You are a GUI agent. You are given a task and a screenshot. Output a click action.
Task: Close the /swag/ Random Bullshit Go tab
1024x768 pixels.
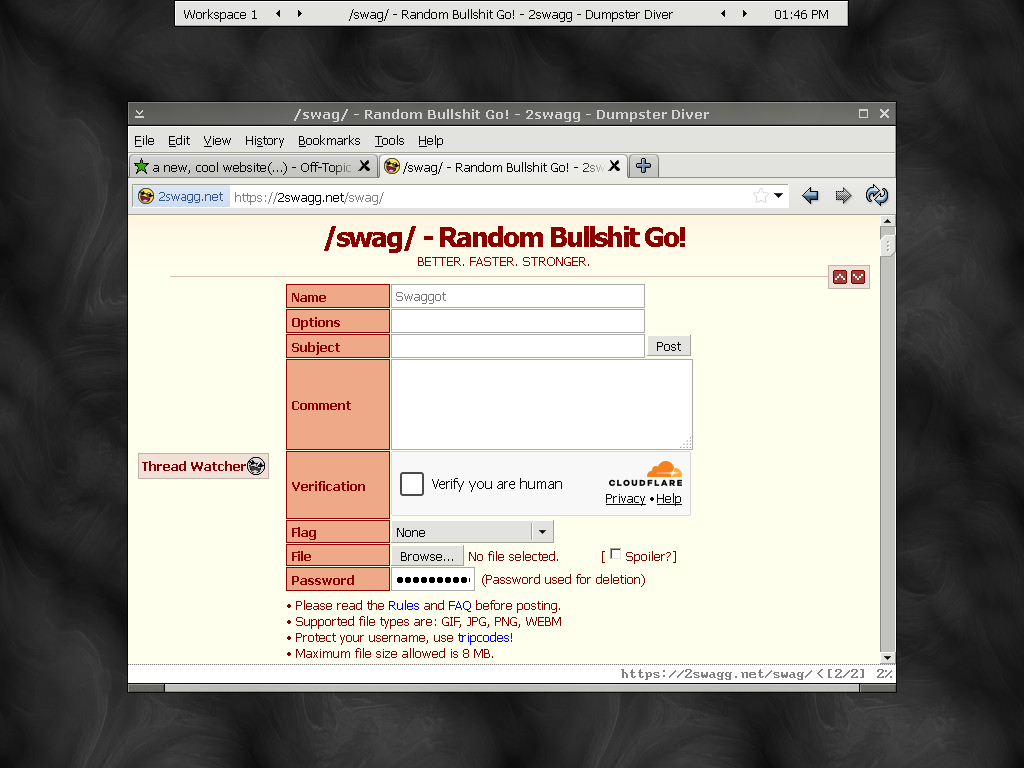[x=615, y=167]
